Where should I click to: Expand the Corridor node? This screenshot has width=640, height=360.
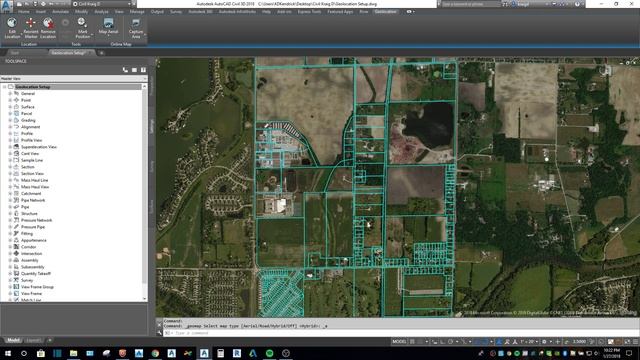pyautogui.click(x=10, y=247)
